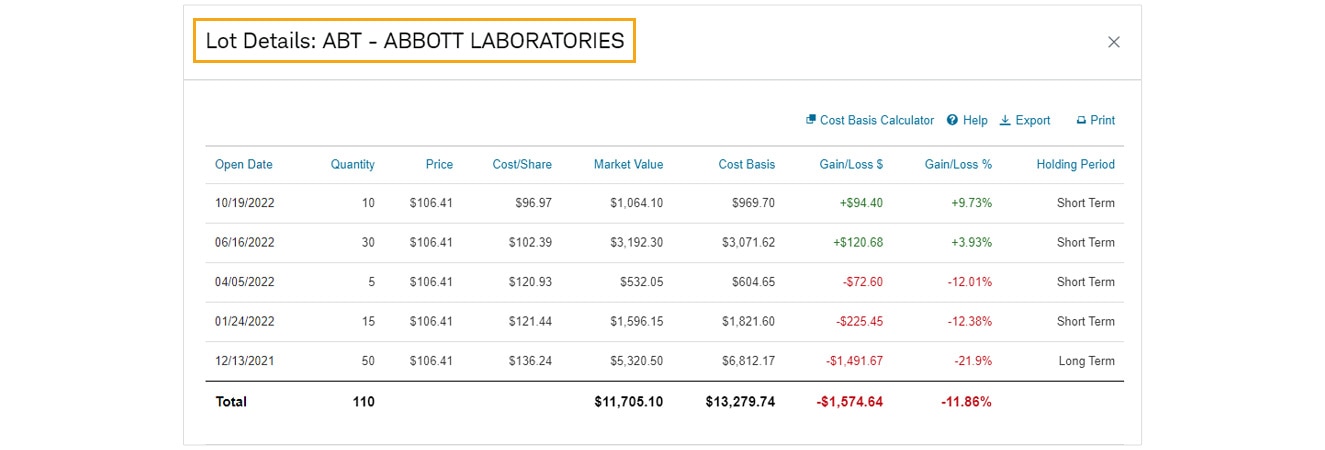The height and width of the screenshot is (450, 1325).
Task: Sort by Cost Basis column header
Action: tap(746, 165)
